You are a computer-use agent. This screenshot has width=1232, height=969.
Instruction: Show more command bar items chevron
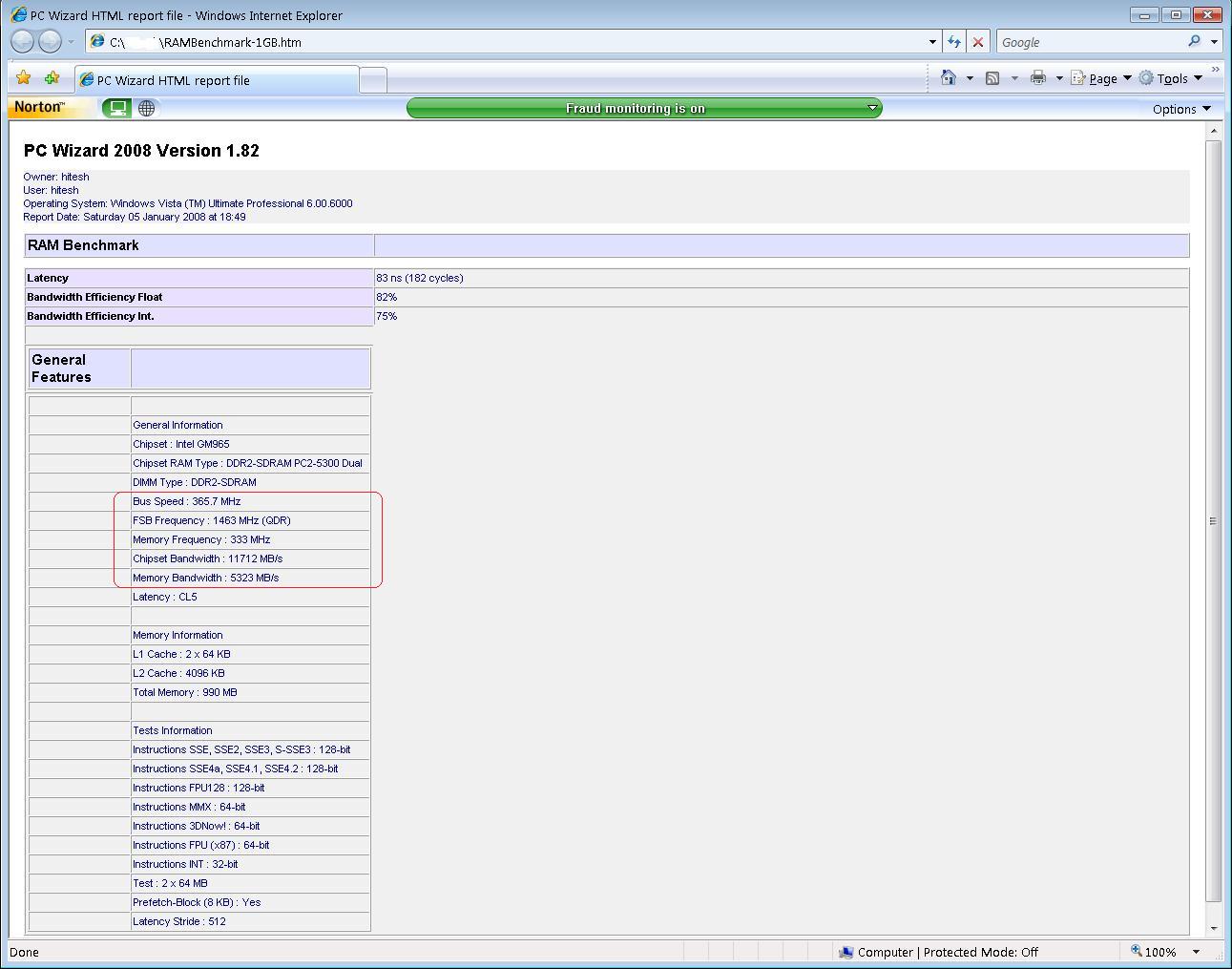point(1215,70)
